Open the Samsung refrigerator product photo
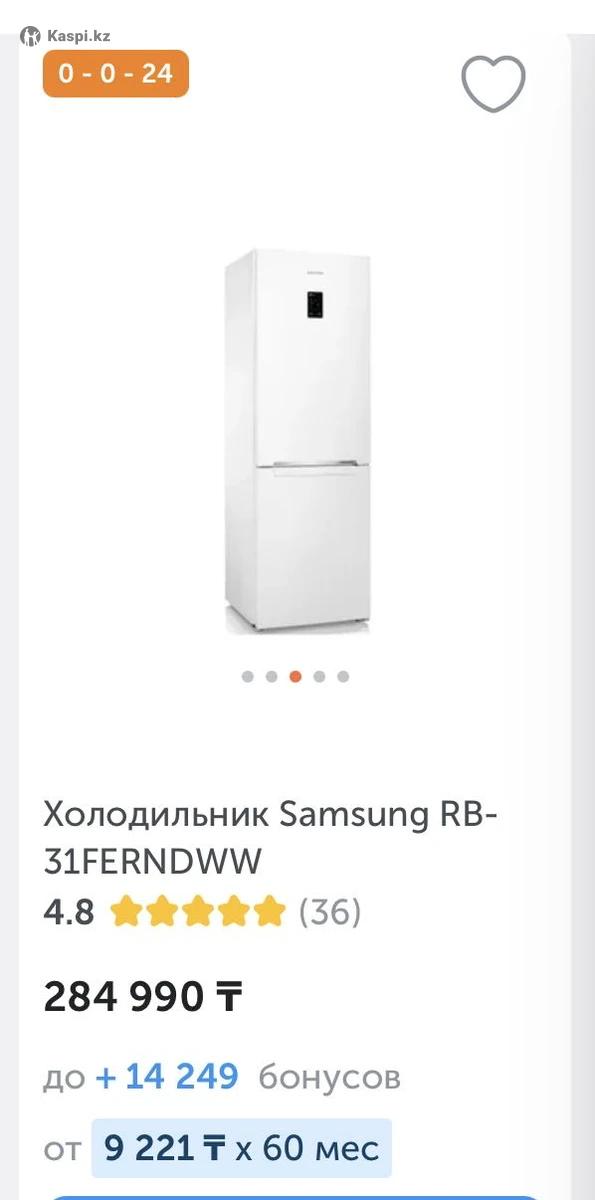 coord(298,441)
